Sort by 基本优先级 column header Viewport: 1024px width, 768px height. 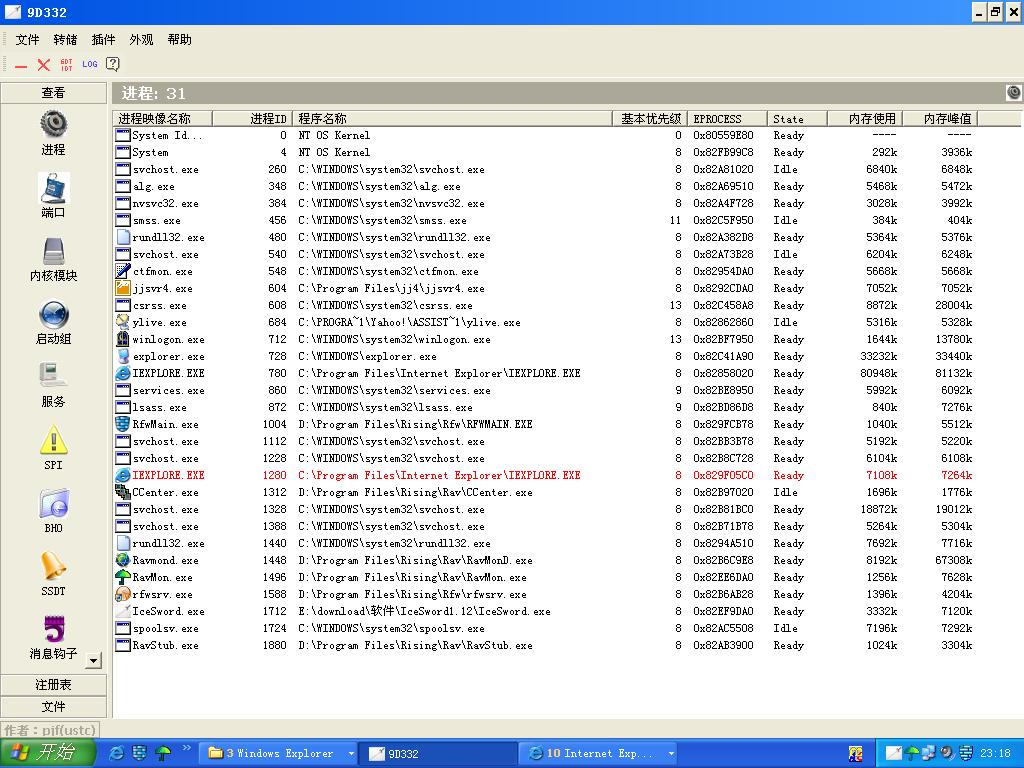(x=650, y=118)
